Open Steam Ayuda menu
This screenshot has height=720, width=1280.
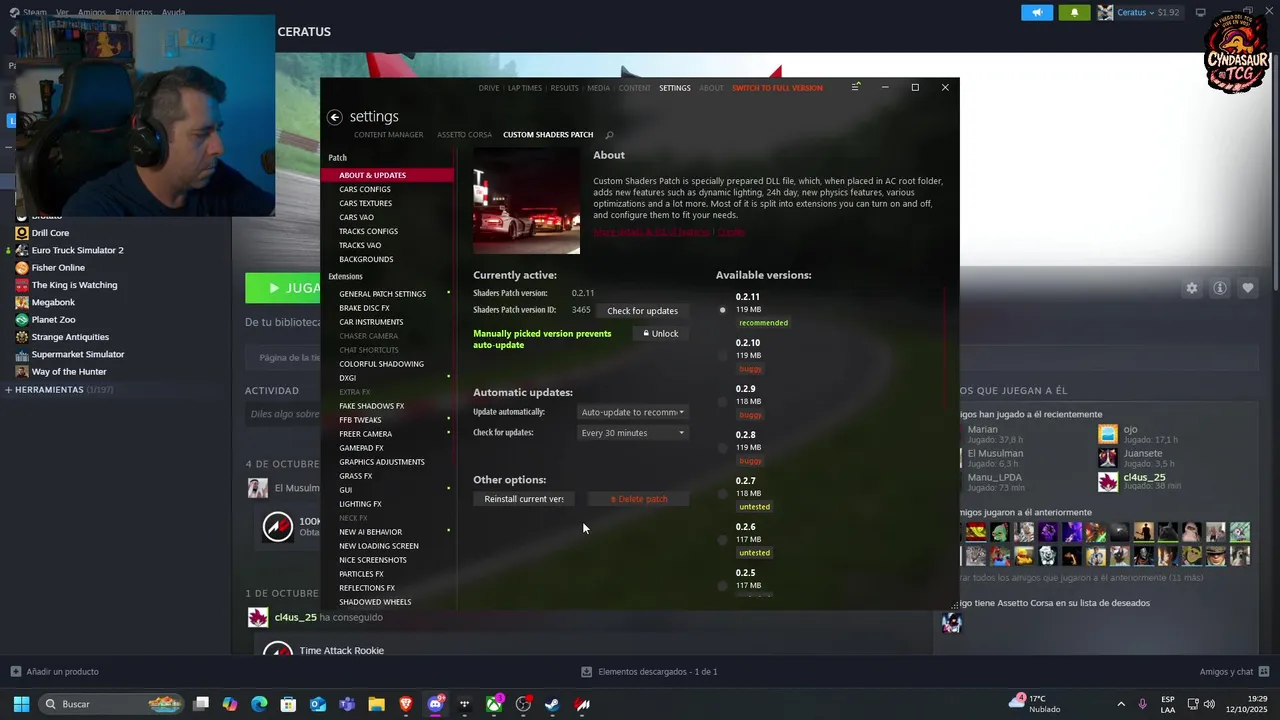point(173,12)
